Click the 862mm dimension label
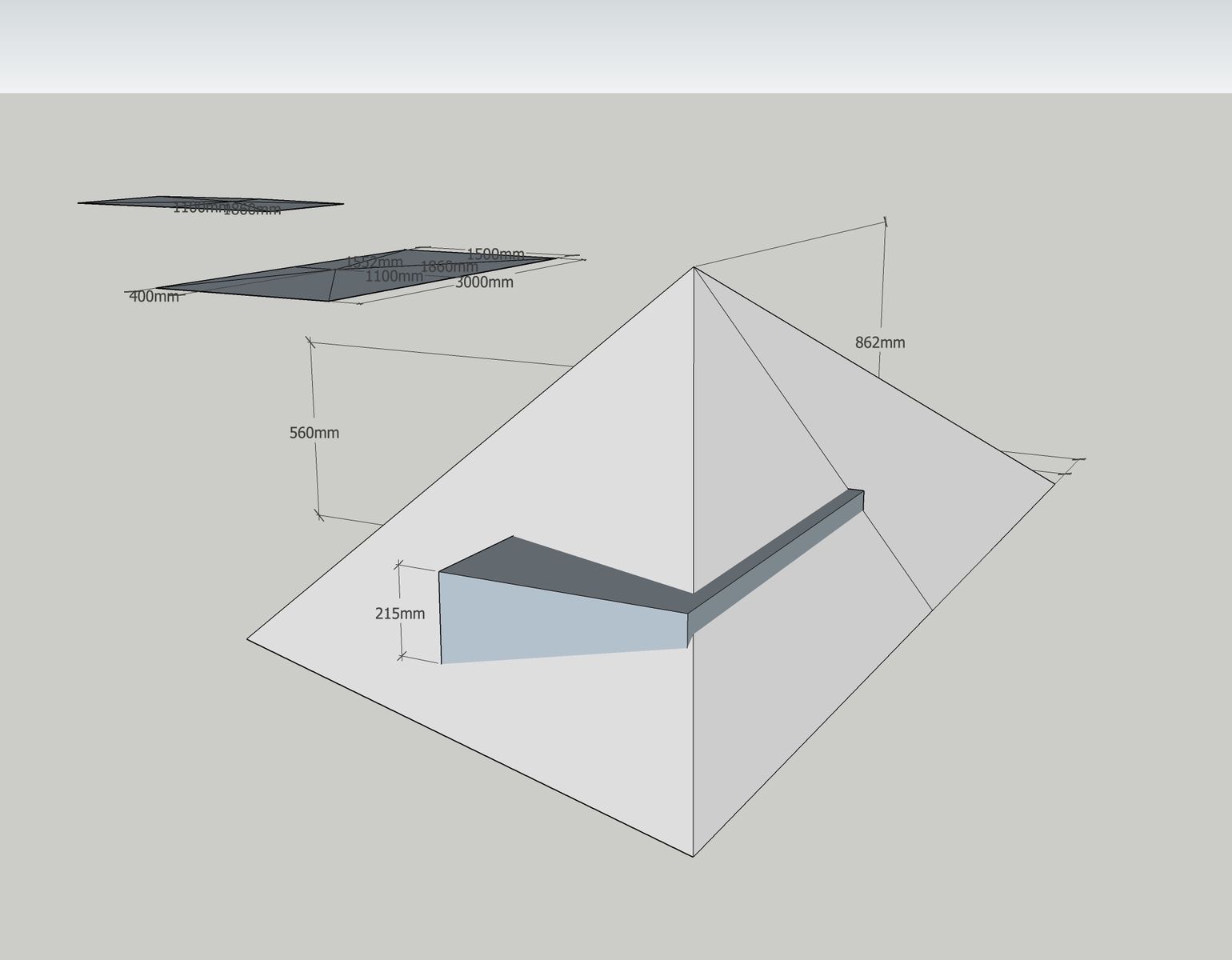Image resolution: width=1232 pixels, height=960 pixels. click(879, 343)
